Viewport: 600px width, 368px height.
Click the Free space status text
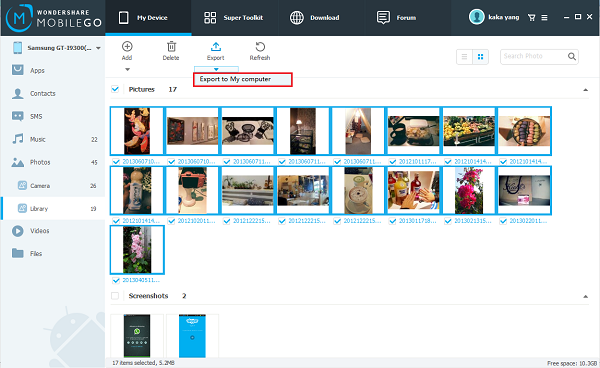click(x=572, y=363)
